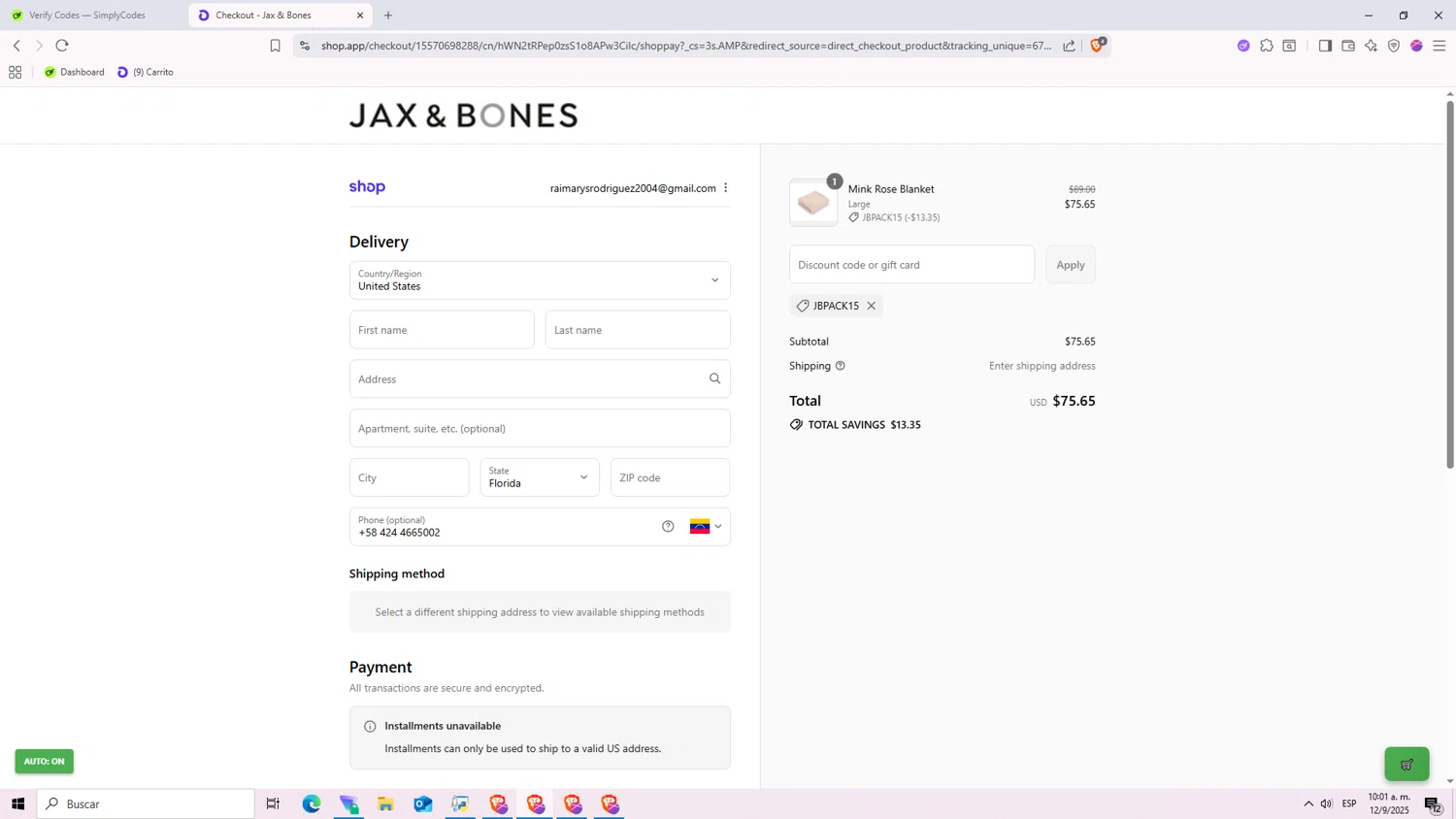Click page vertical scrollbar

point(1450,285)
